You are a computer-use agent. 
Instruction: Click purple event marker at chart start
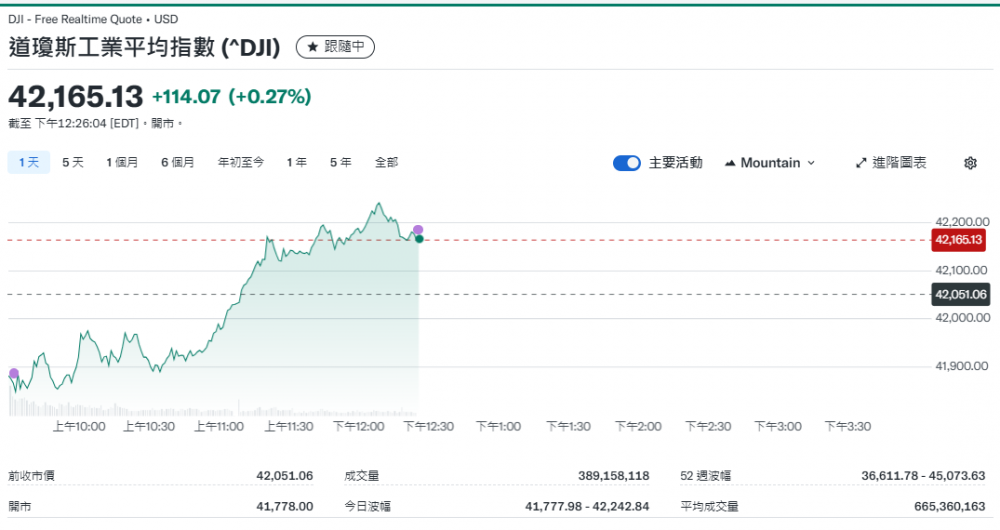(14, 373)
